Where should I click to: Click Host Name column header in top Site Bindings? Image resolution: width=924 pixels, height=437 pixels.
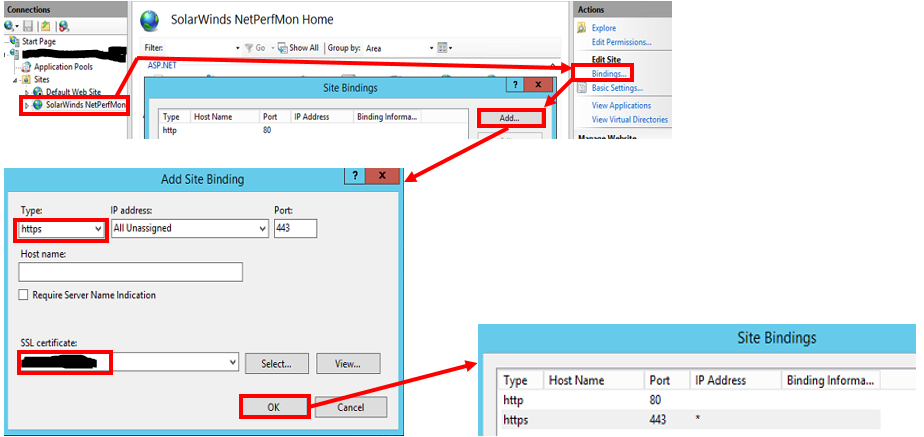tap(225, 117)
